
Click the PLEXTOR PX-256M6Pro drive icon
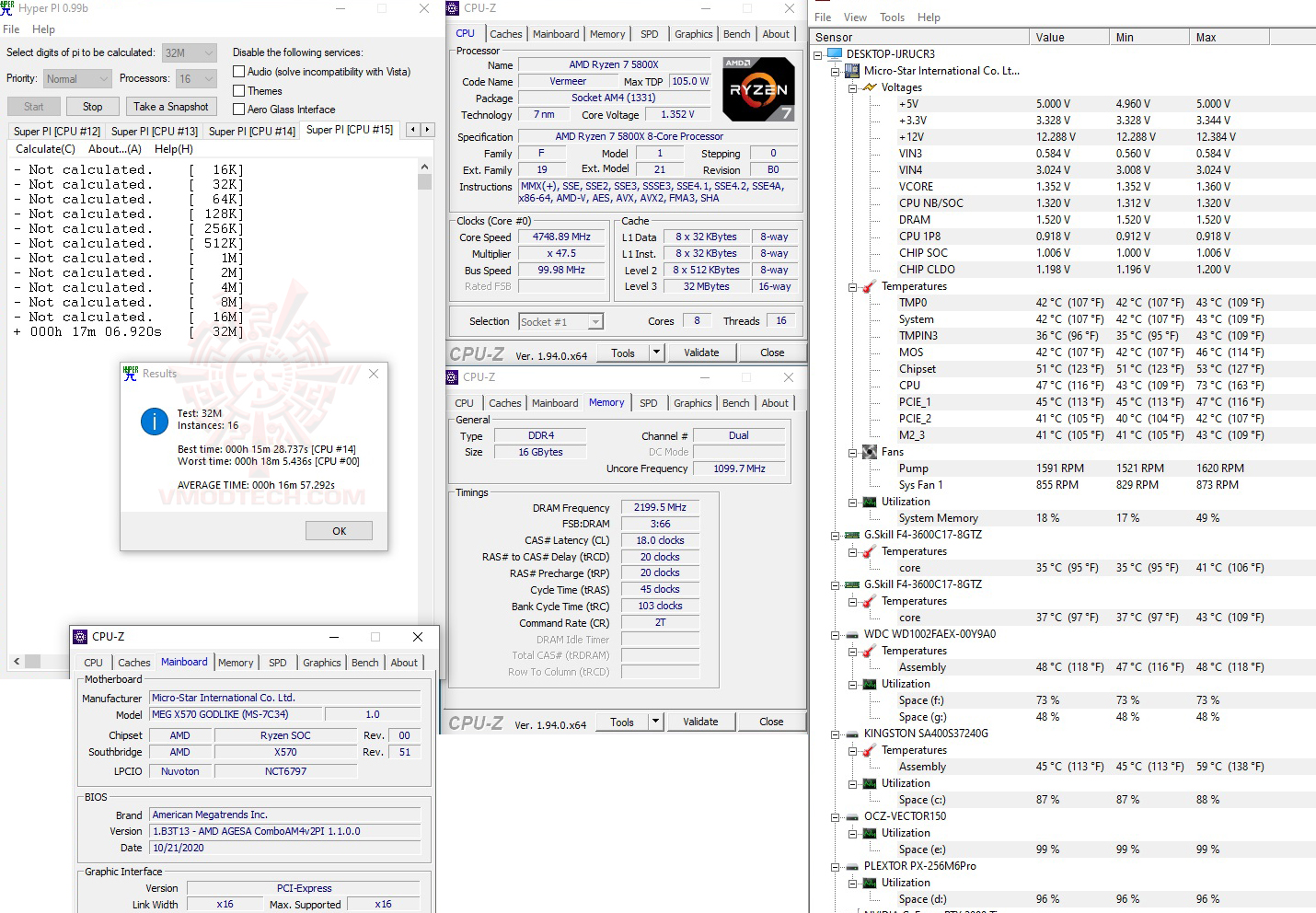tap(852, 866)
